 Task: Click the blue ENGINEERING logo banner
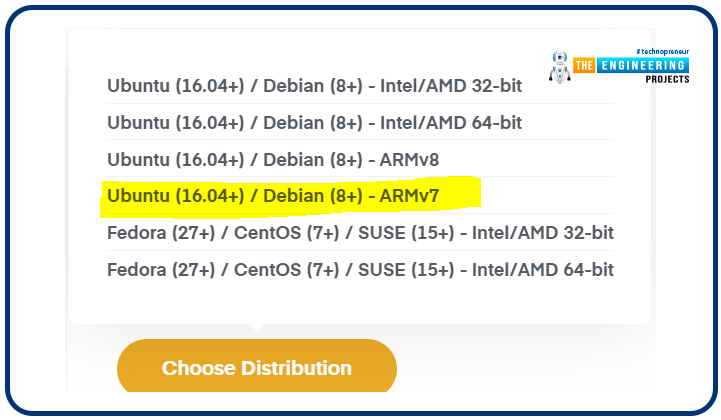tap(643, 65)
